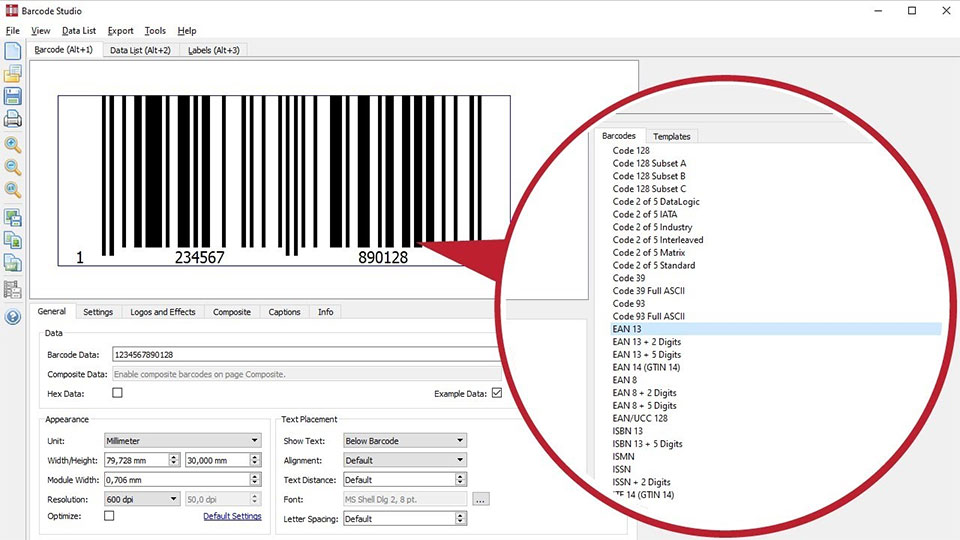Image resolution: width=960 pixels, height=540 pixels.
Task: Open the Logos and Effects tab
Action: coord(163,312)
